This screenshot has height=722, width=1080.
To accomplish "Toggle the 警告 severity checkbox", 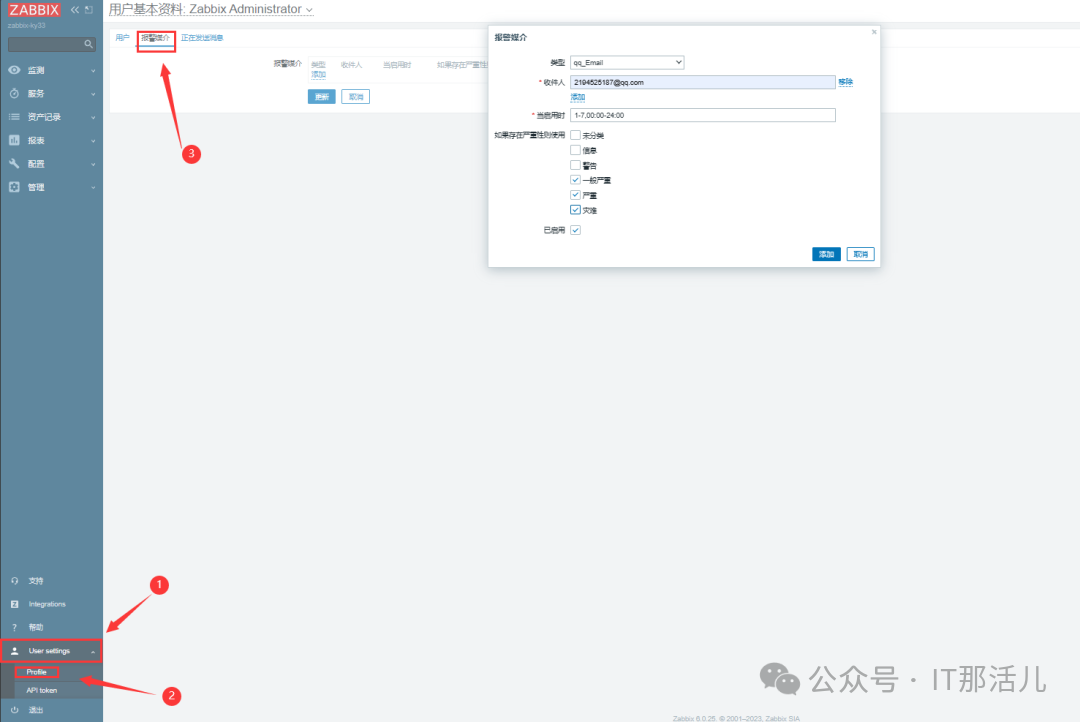I will [575, 165].
